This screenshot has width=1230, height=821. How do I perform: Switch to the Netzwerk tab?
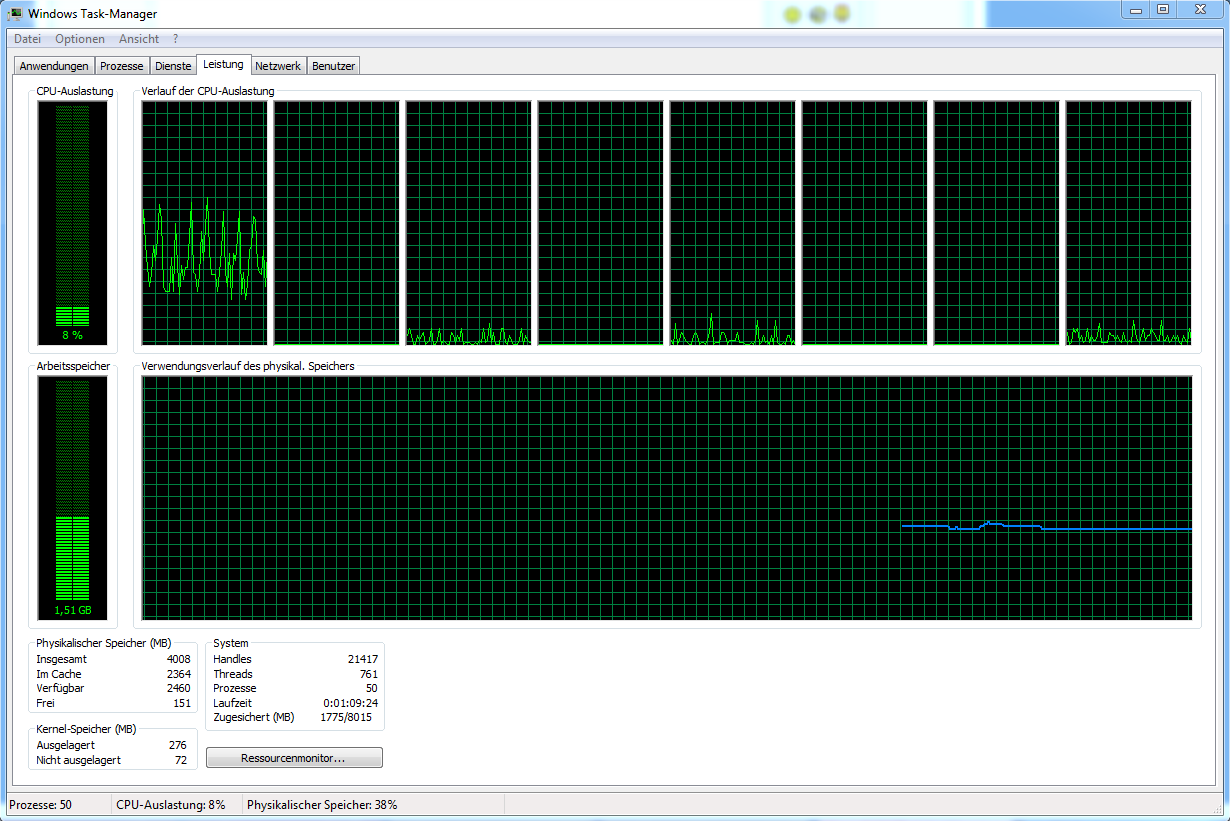pos(278,66)
